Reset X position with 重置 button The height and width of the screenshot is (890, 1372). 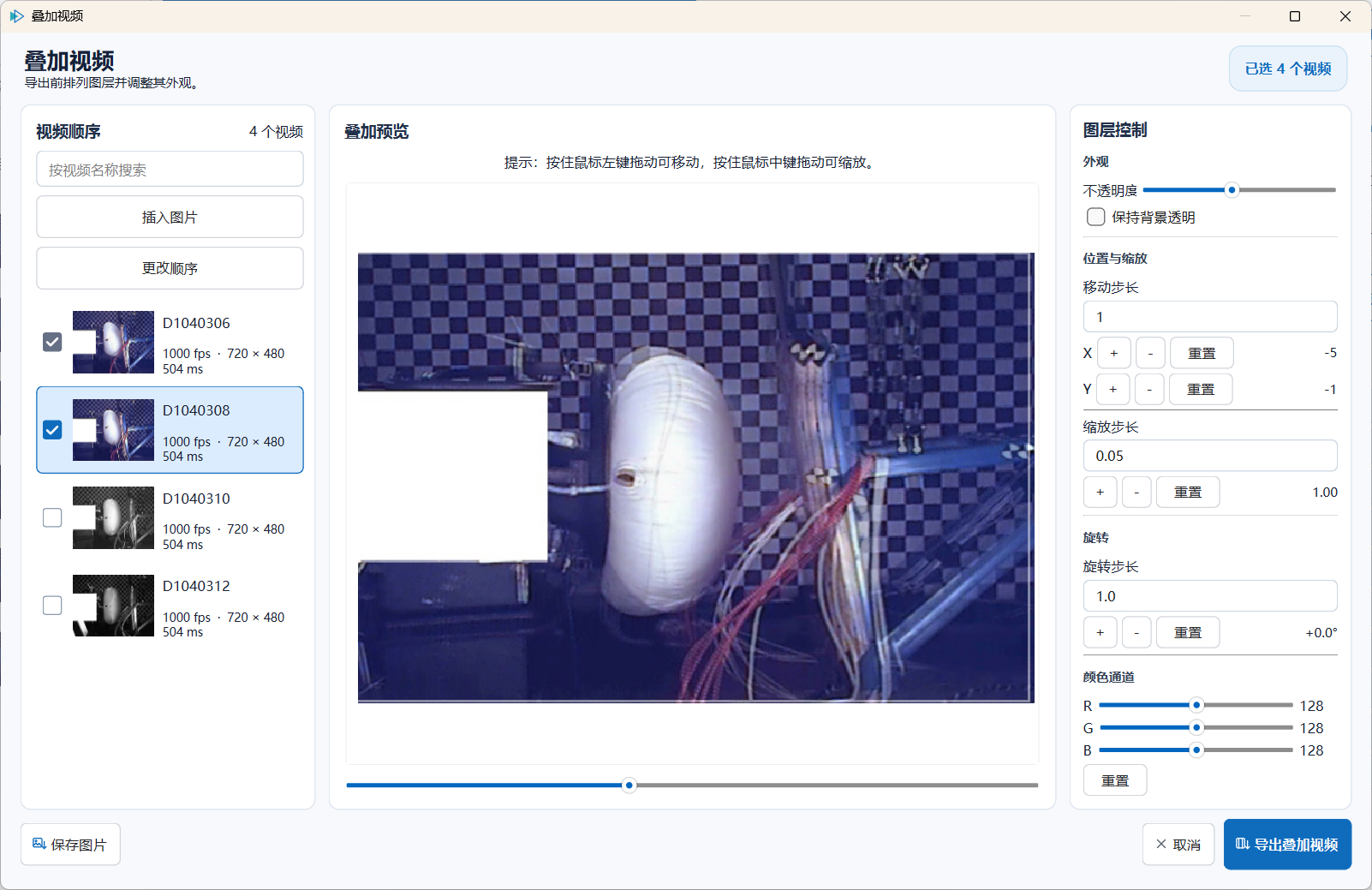click(1202, 353)
